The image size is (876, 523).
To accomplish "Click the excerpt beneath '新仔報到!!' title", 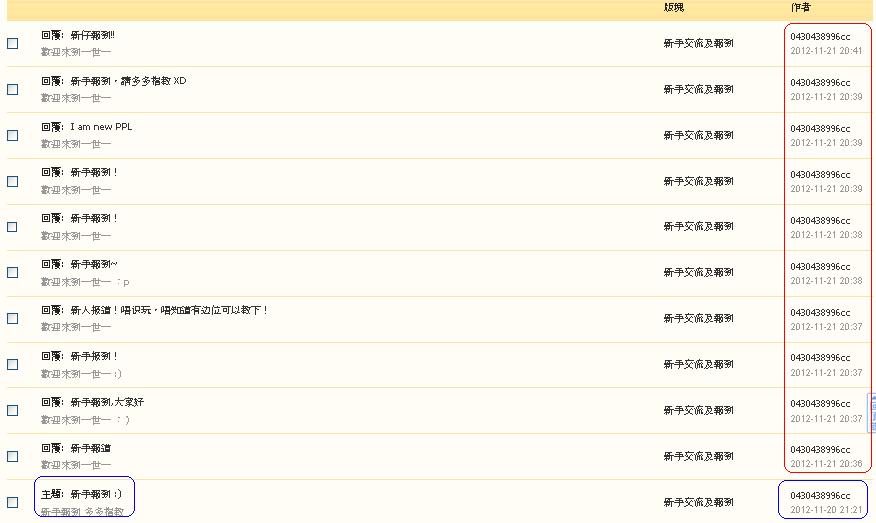I will (x=76, y=52).
